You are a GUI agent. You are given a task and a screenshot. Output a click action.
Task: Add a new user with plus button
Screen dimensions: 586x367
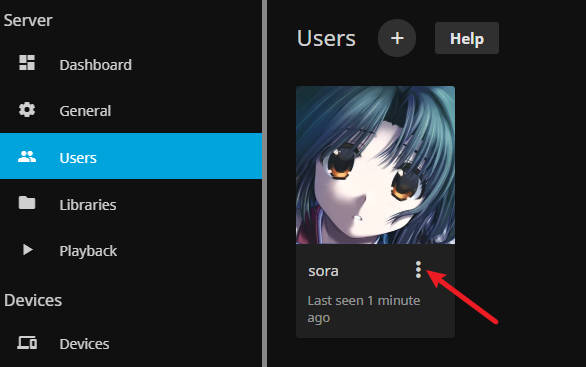click(397, 38)
